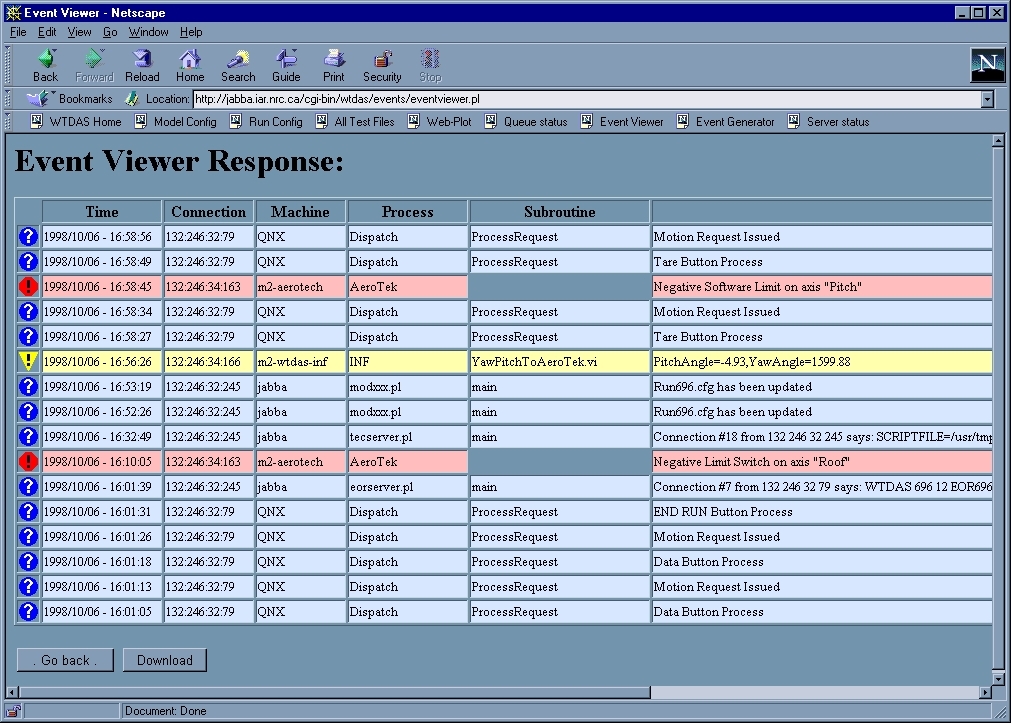The height and width of the screenshot is (723, 1011).
Task: Collapse the personal toolbar grip handle
Action: point(8,121)
